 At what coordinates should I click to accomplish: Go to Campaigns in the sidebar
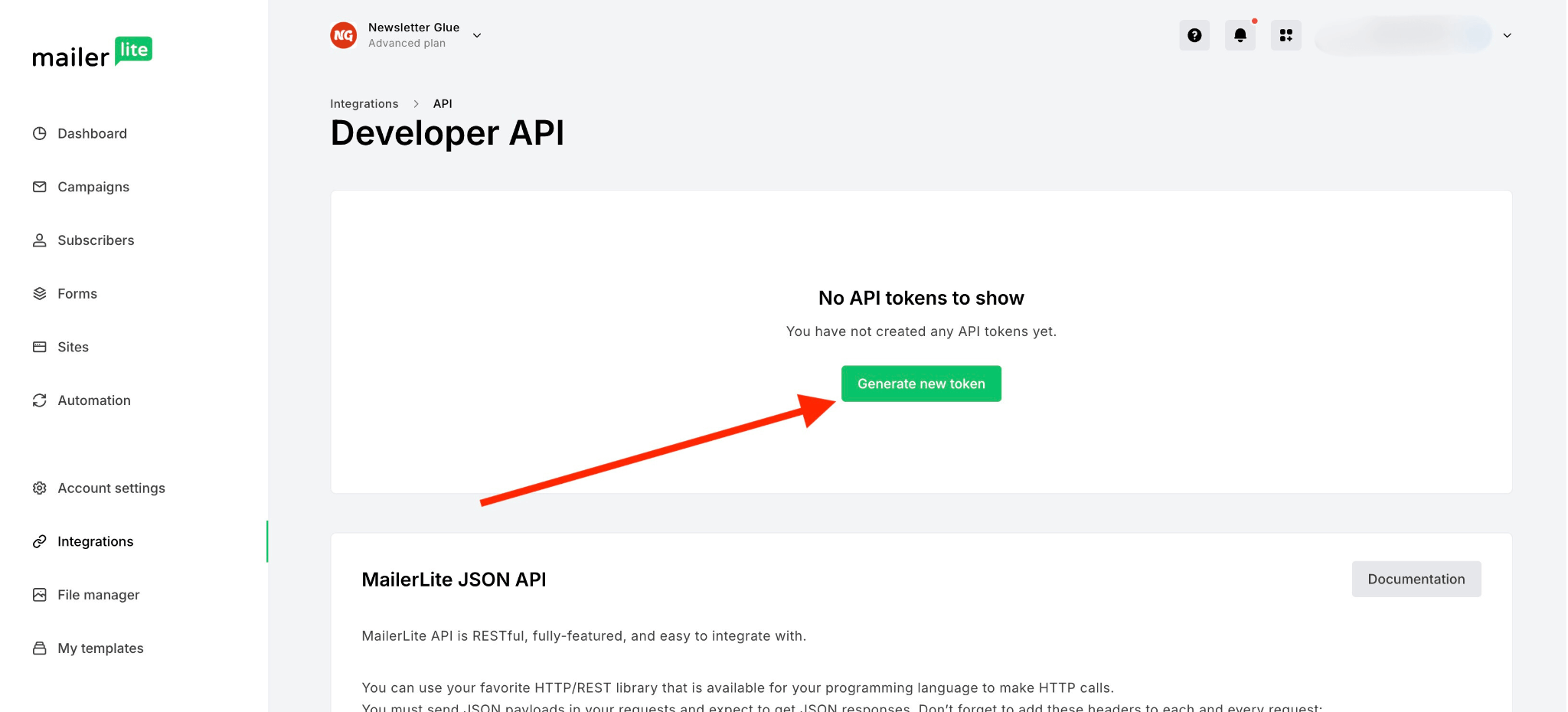pyautogui.click(x=93, y=187)
